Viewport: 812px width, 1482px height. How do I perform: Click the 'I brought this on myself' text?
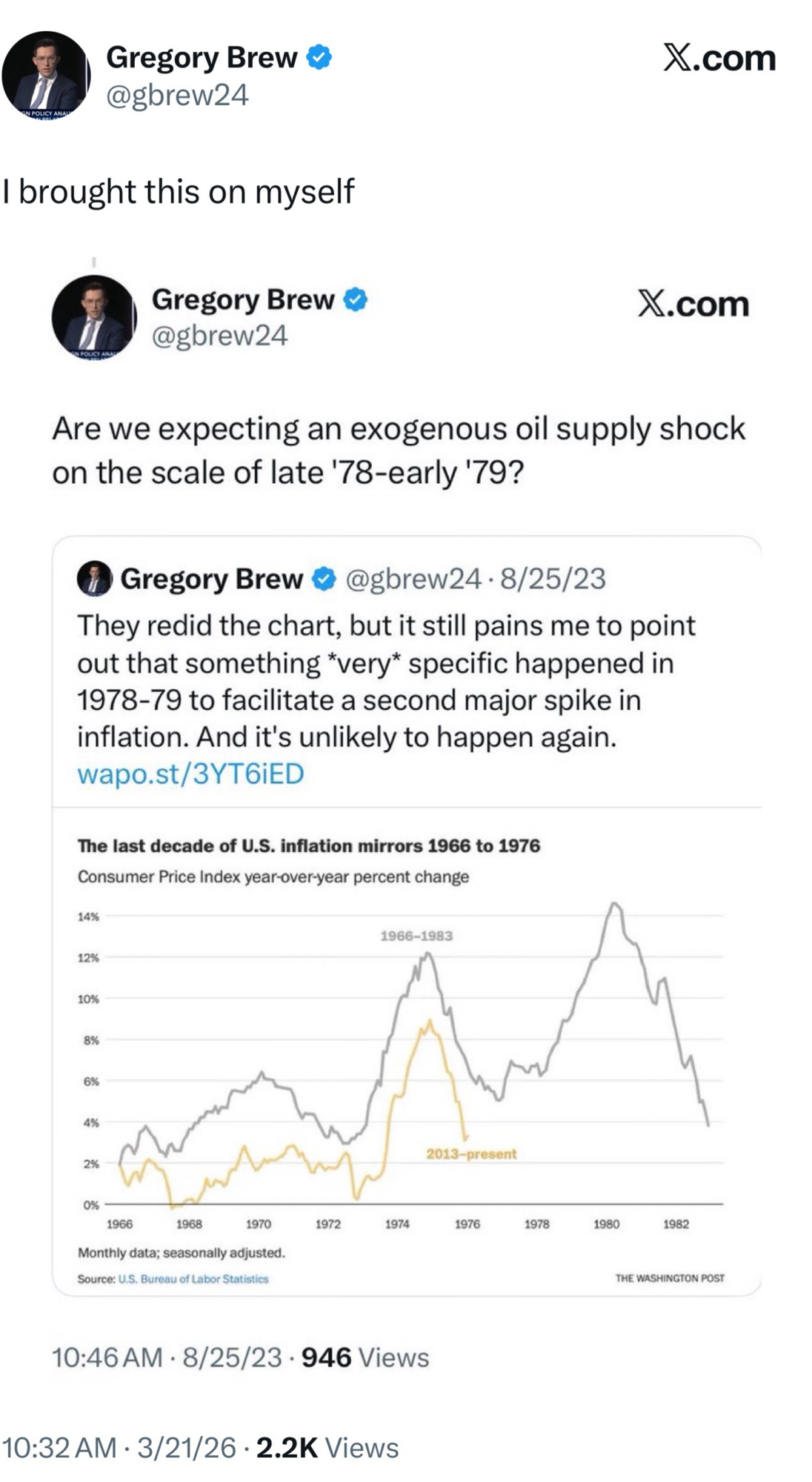178,191
